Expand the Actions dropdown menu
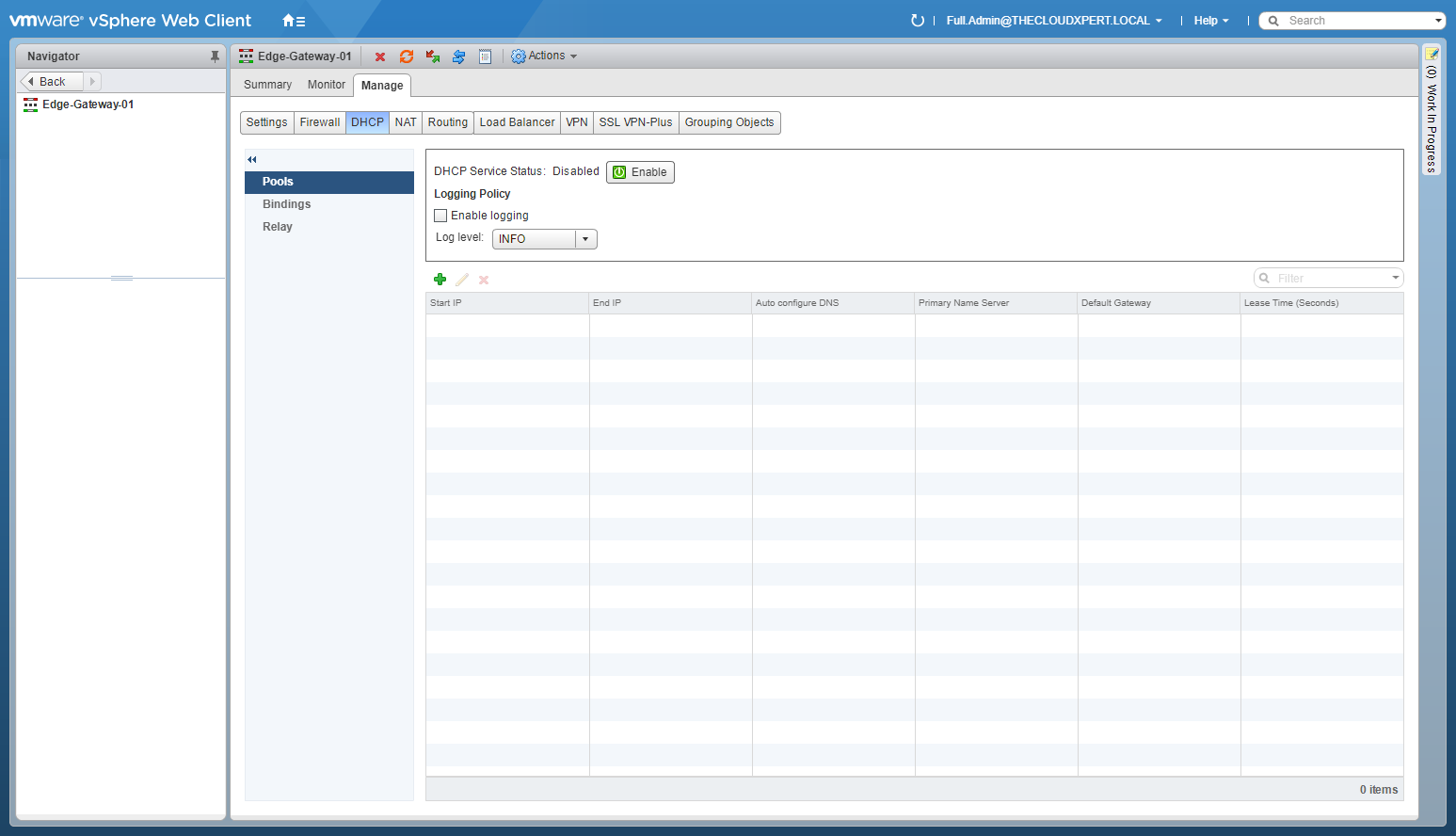This screenshot has height=836, width=1456. pos(544,56)
